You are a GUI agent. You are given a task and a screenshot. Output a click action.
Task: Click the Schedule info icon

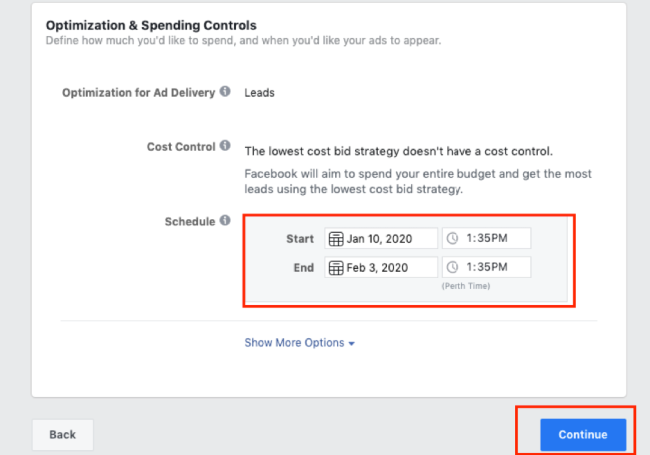tap(225, 220)
